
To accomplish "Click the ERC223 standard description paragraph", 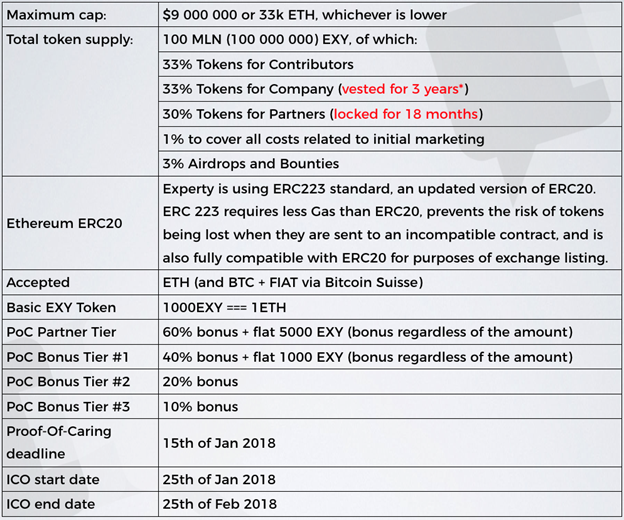I will [x=385, y=223].
